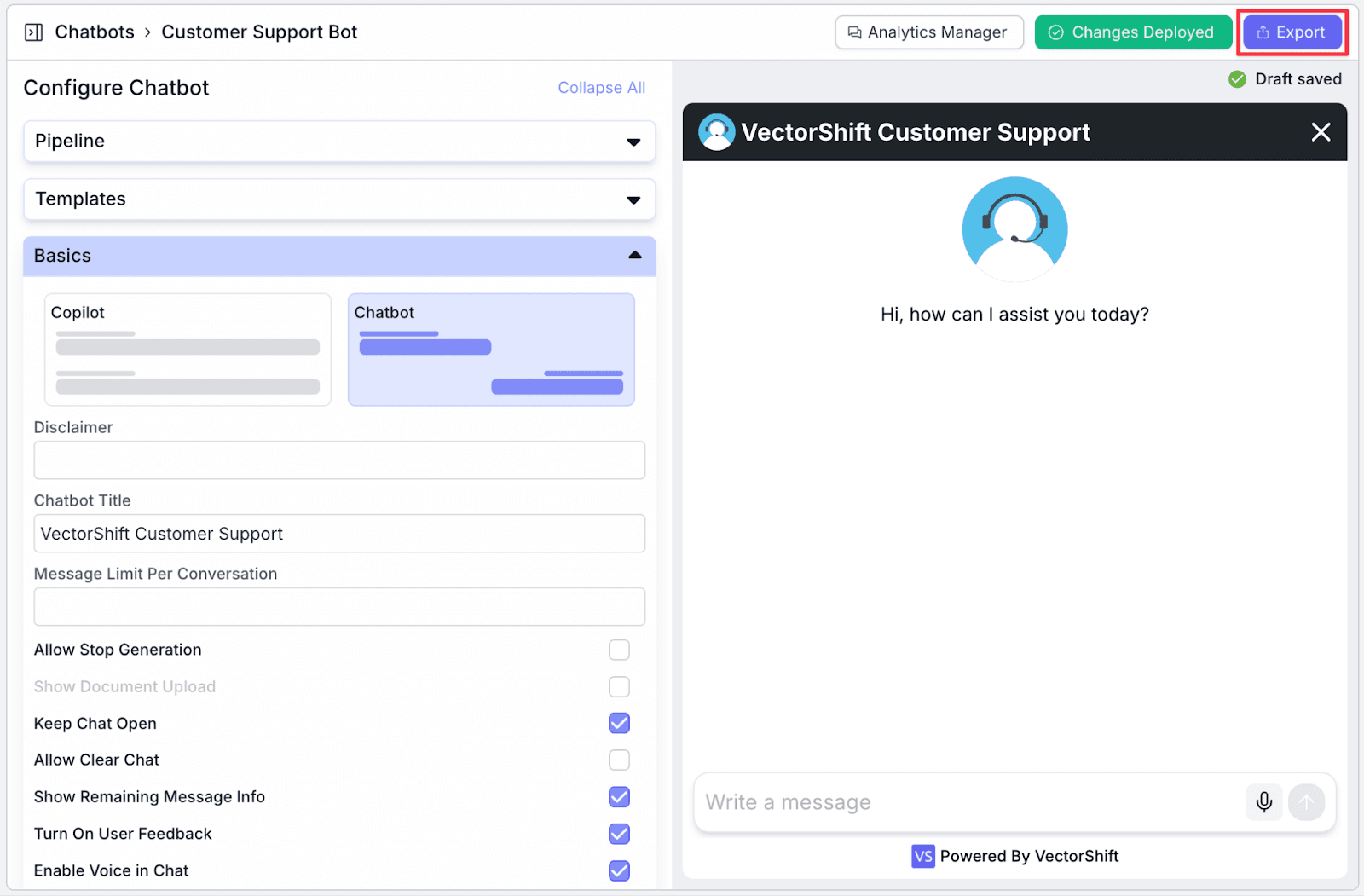The image size is (1364, 896).
Task: Click the green Draft saved check icon
Action: [x=1237, y=79]
